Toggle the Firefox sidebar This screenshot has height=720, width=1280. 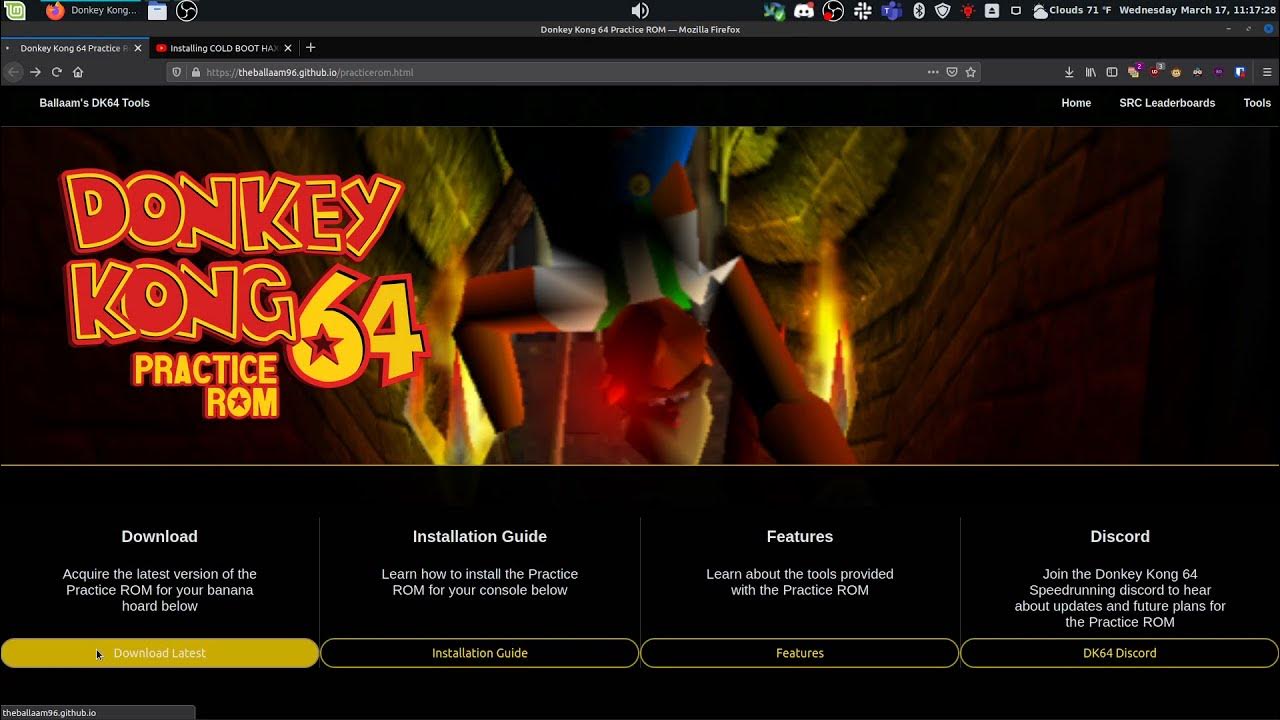point(1112,72)
